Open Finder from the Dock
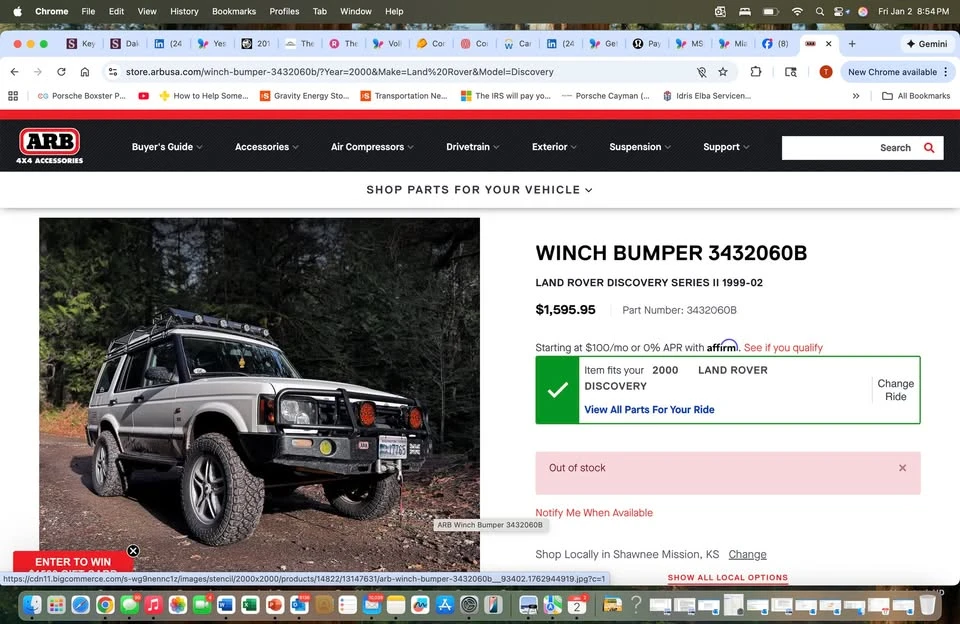 coord(32,605)
